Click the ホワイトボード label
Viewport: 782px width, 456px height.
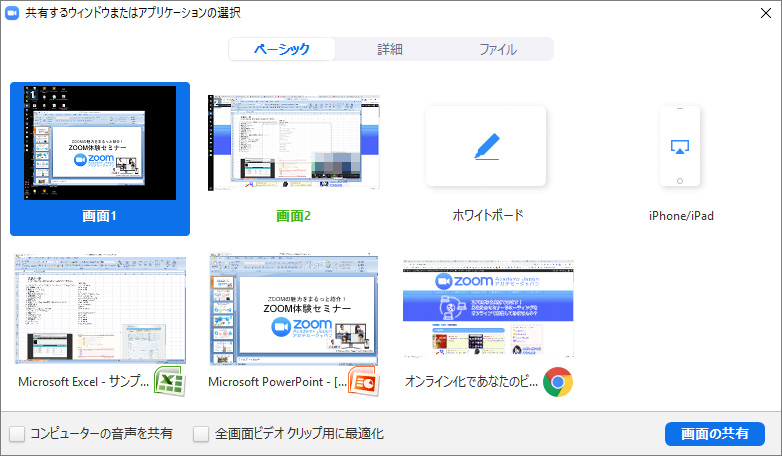[488, 215]
